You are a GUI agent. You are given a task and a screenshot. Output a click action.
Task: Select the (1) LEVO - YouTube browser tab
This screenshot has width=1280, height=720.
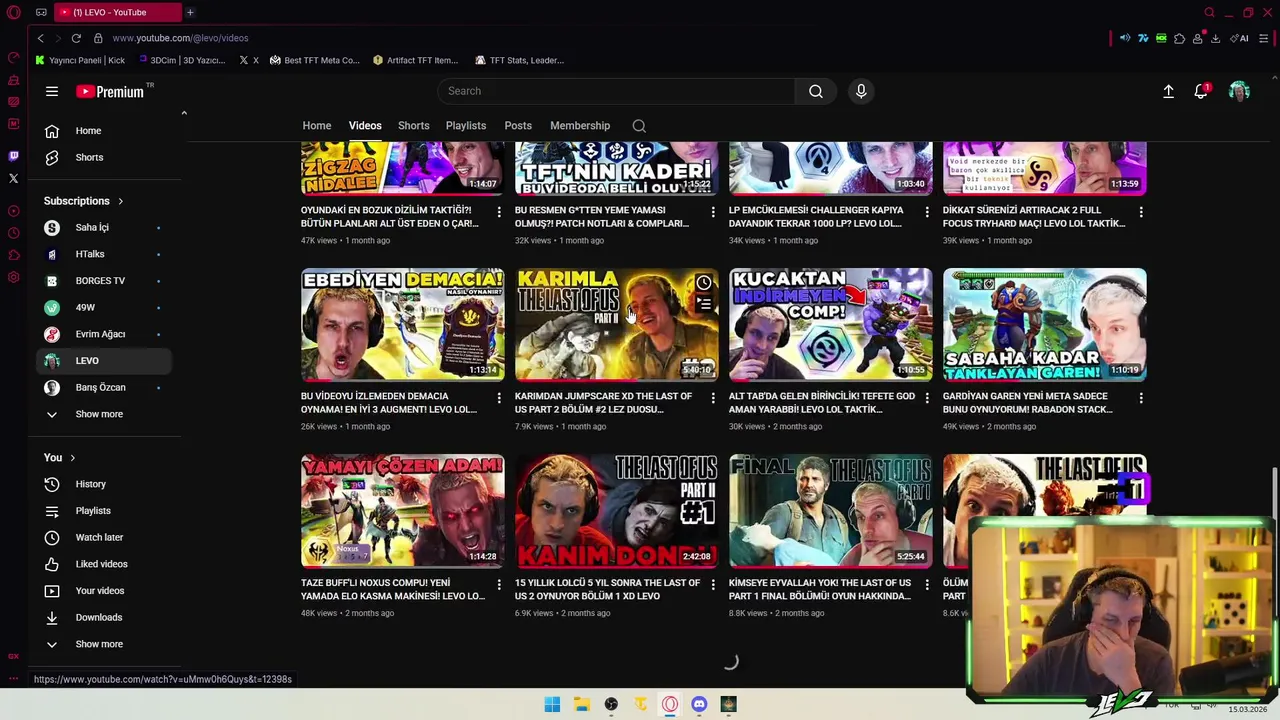(118, 12)
